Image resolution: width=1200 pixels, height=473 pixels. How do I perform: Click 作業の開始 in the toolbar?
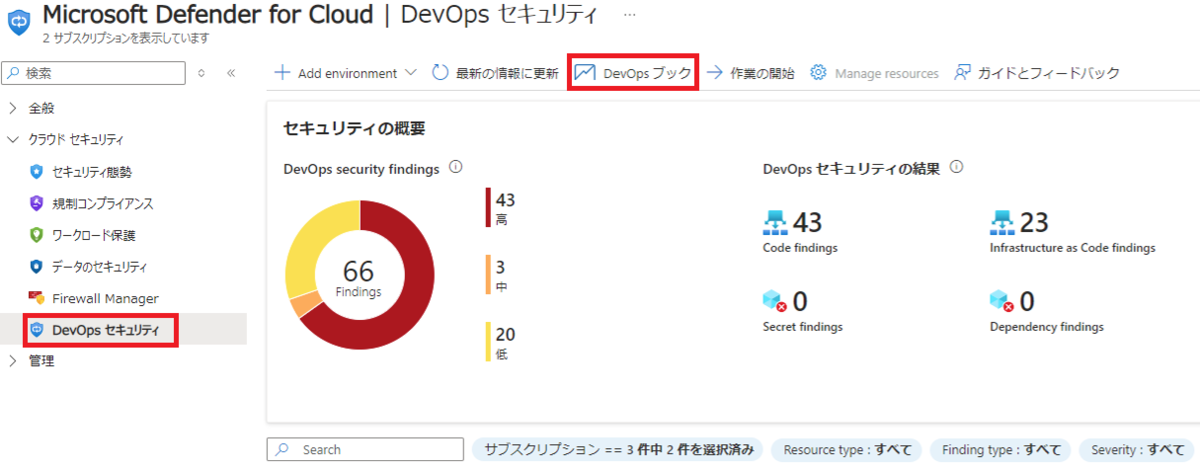click(751, 73)
